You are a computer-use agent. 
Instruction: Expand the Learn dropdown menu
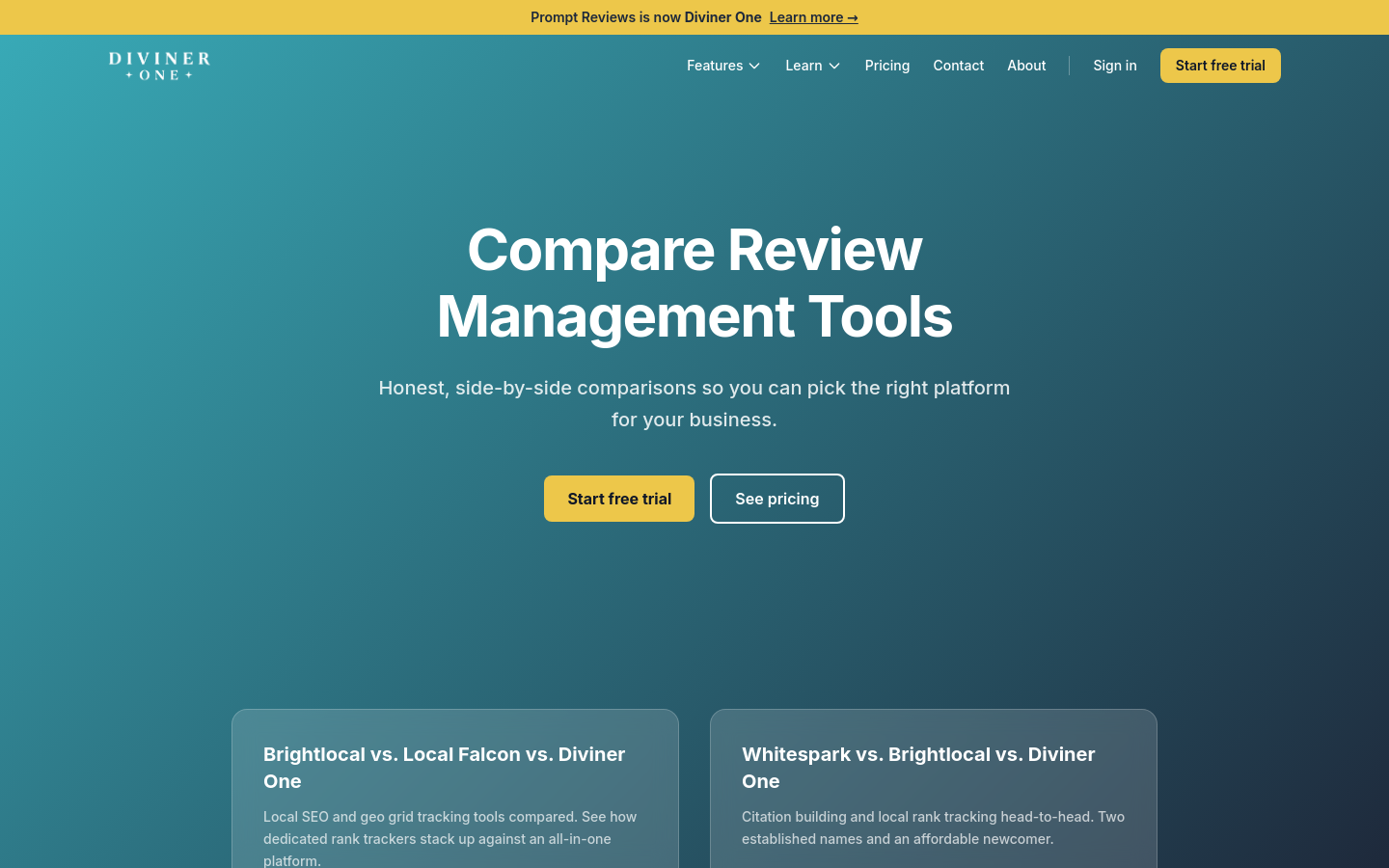coord(812,66)
